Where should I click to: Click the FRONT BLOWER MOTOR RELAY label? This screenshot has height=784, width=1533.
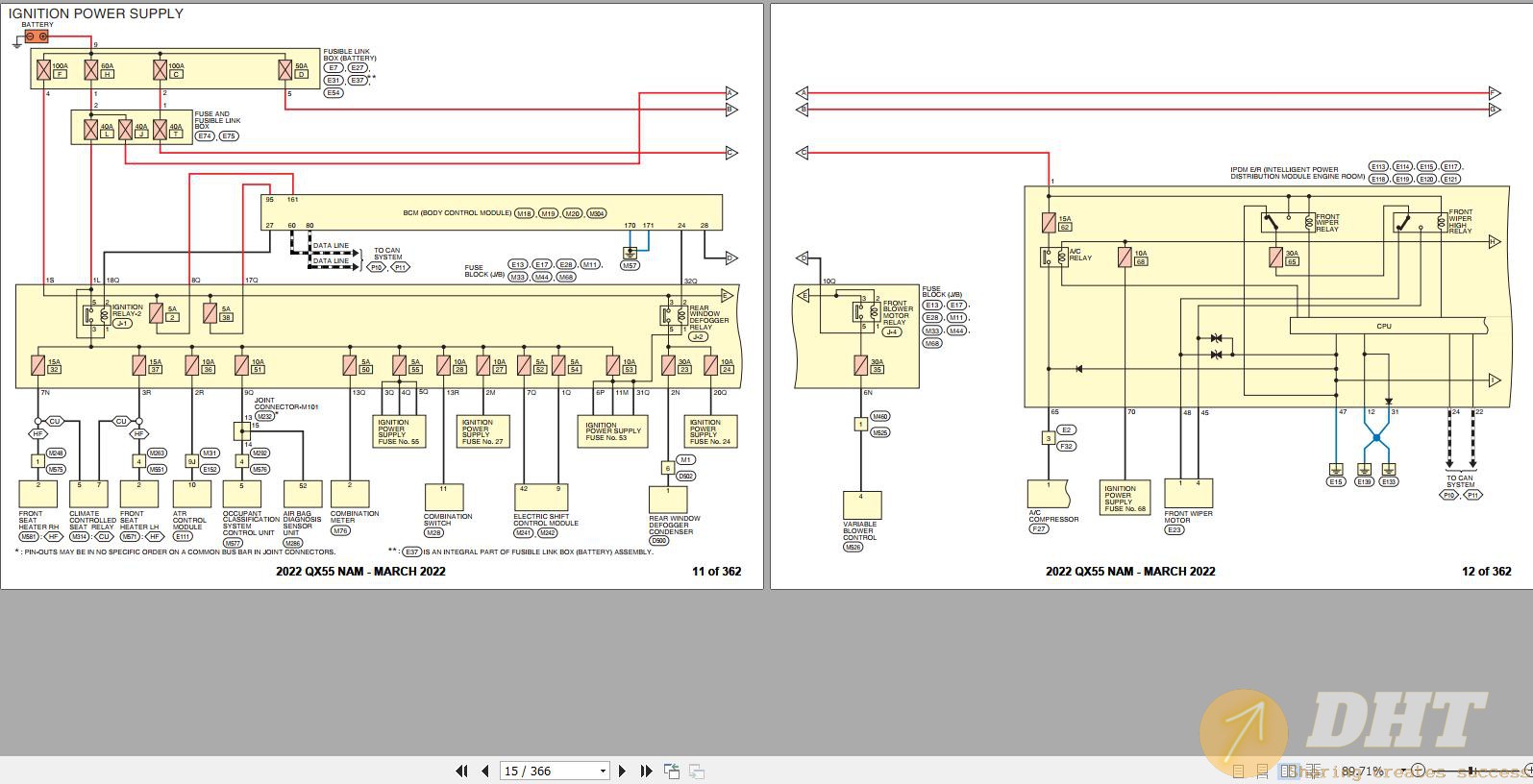point(898,312)
